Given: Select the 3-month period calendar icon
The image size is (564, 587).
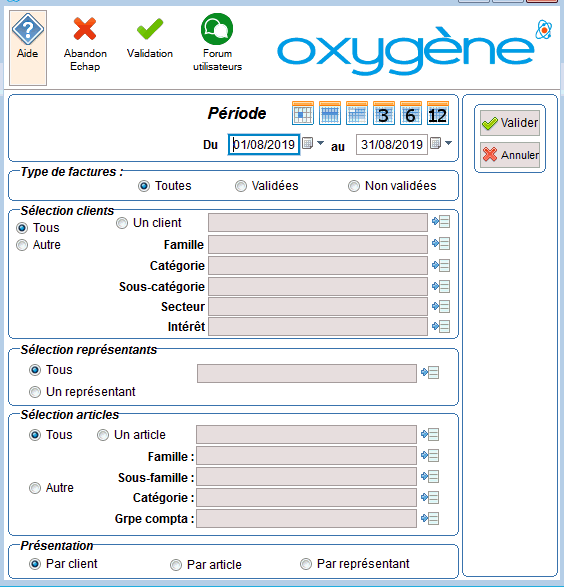Looking at the screenshot, I should pyautogui.click(x=384, y=113).
